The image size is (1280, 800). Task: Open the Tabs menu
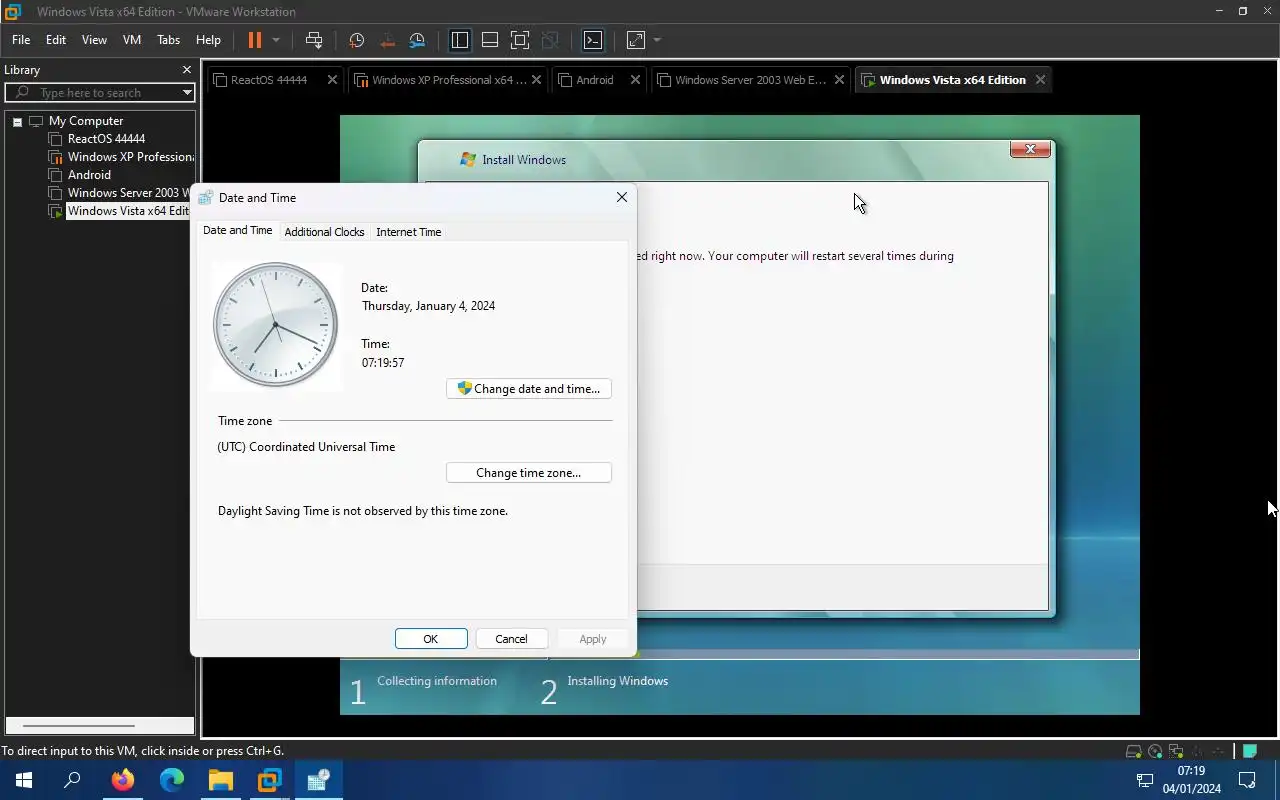click(168, 40)
